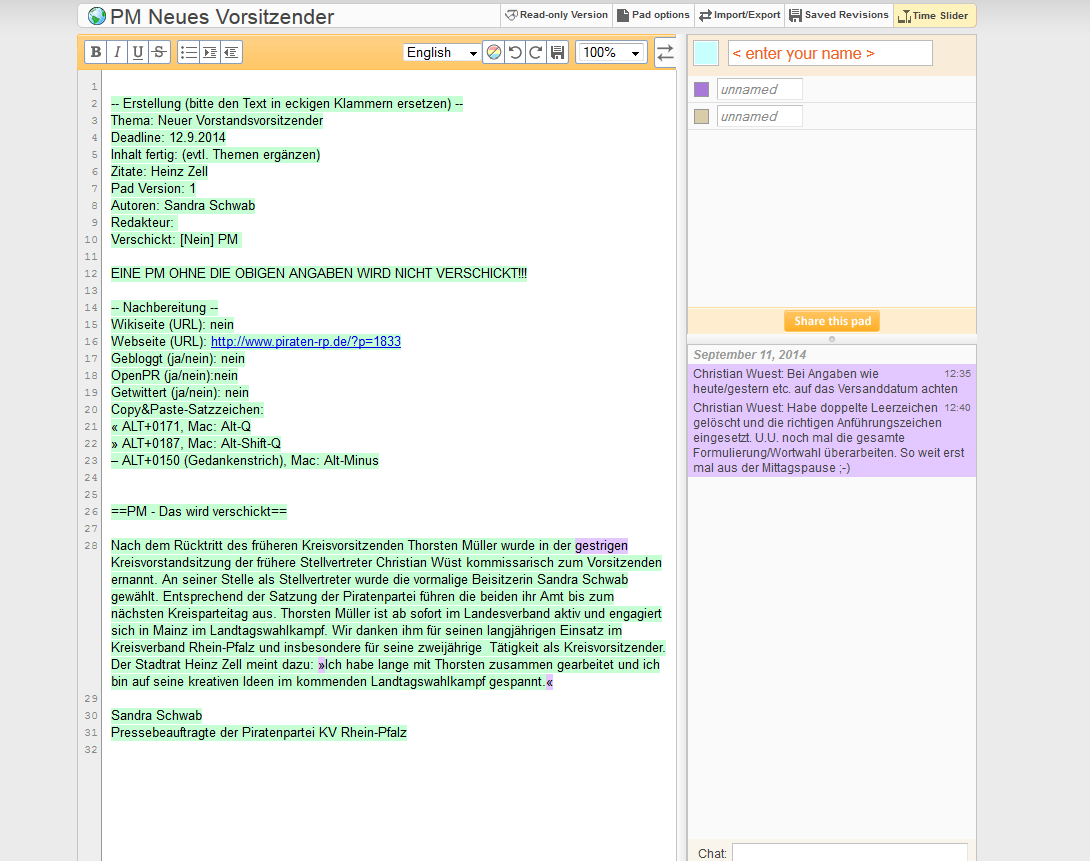Click the indent icon
The height and width of the screenshot is (861, 1090).
click(210, 52)
